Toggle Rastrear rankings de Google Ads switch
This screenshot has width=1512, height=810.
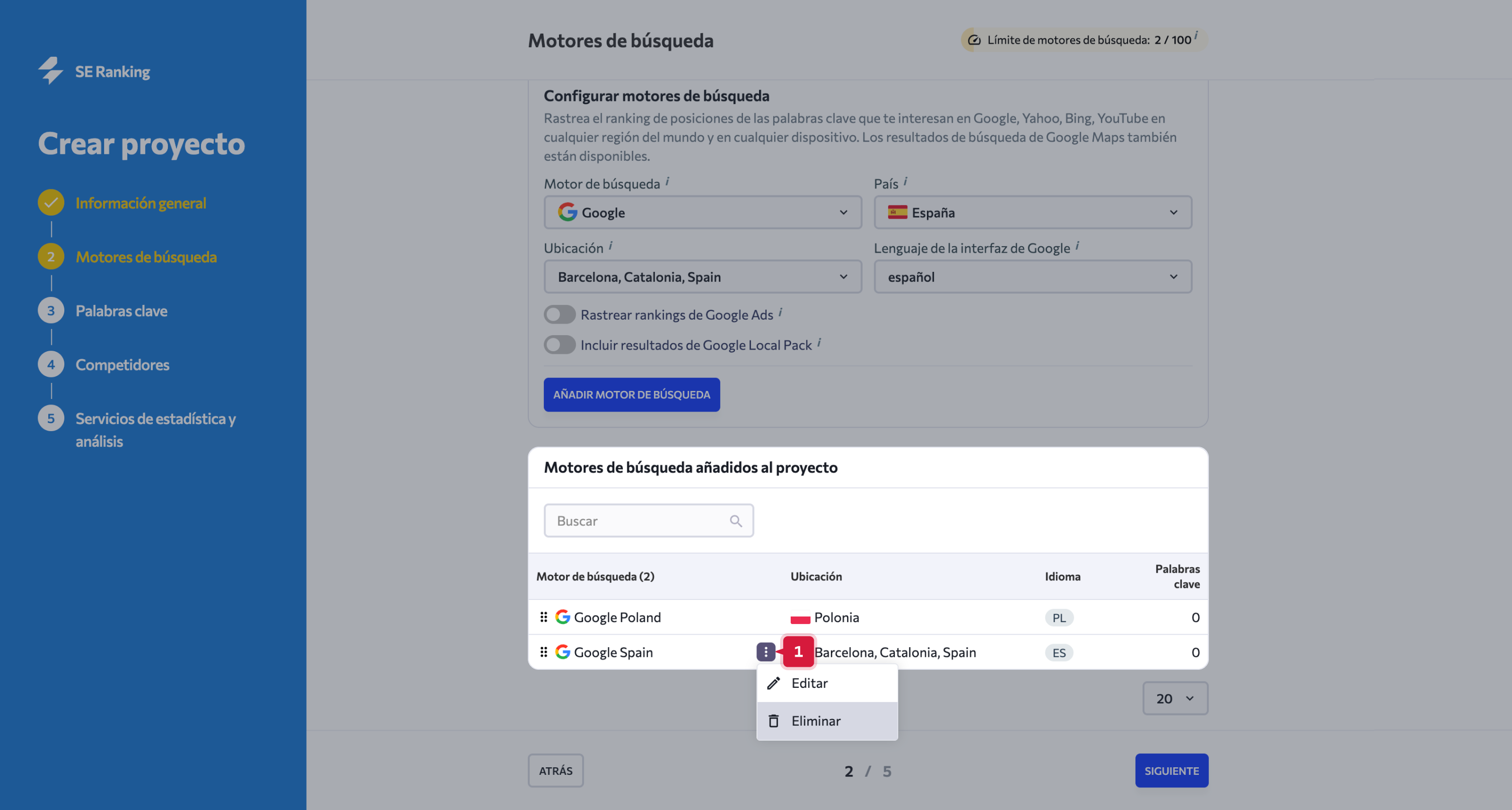(x=559, y=315)
